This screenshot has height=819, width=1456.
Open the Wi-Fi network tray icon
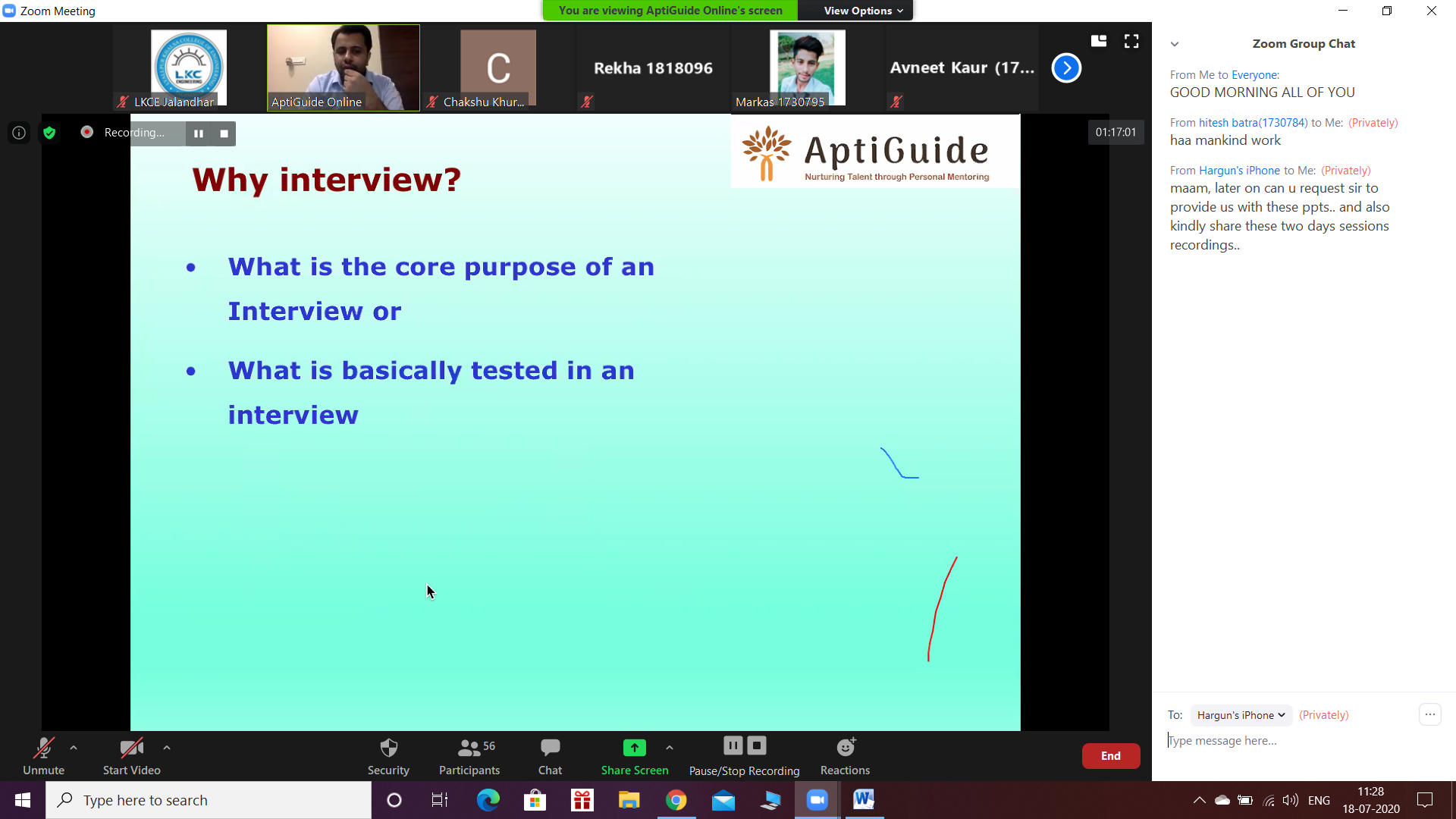[1269, 800]
